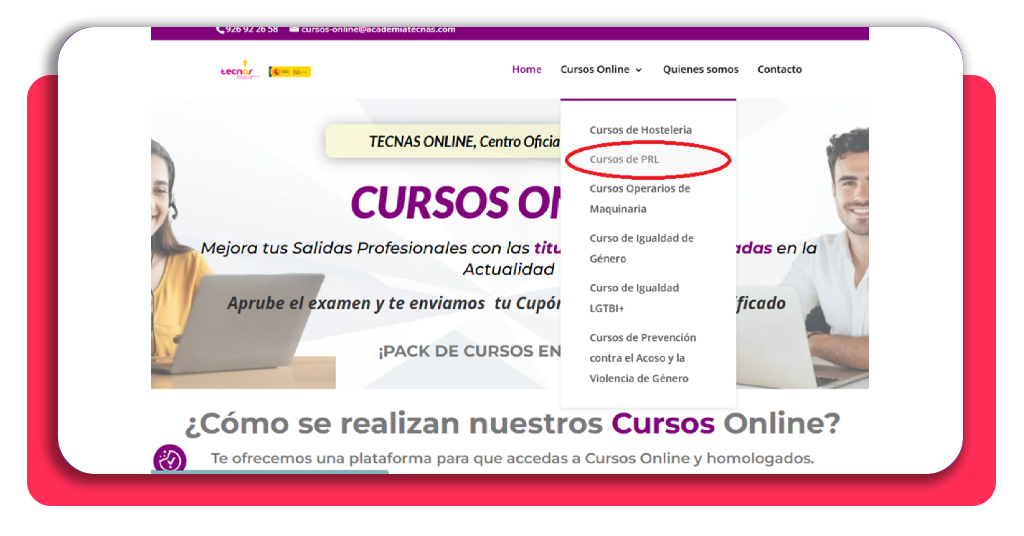1024x536 pixels.
Task: Click the ¡PACK DE CURSOS text
Action: 470,351
